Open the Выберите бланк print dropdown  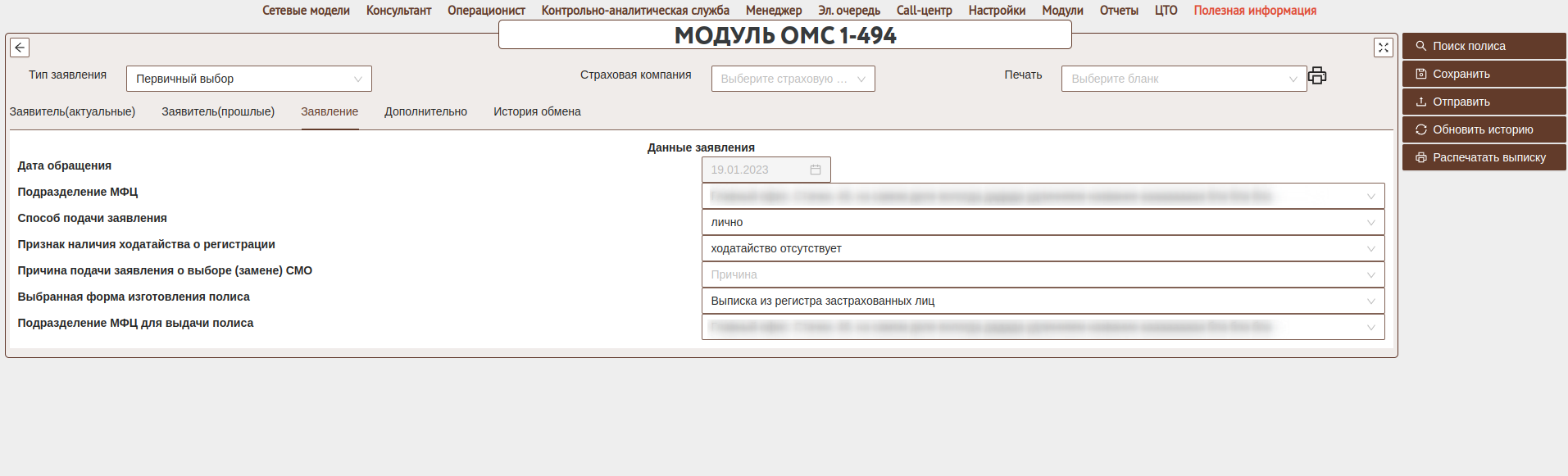pos(1183,79)
